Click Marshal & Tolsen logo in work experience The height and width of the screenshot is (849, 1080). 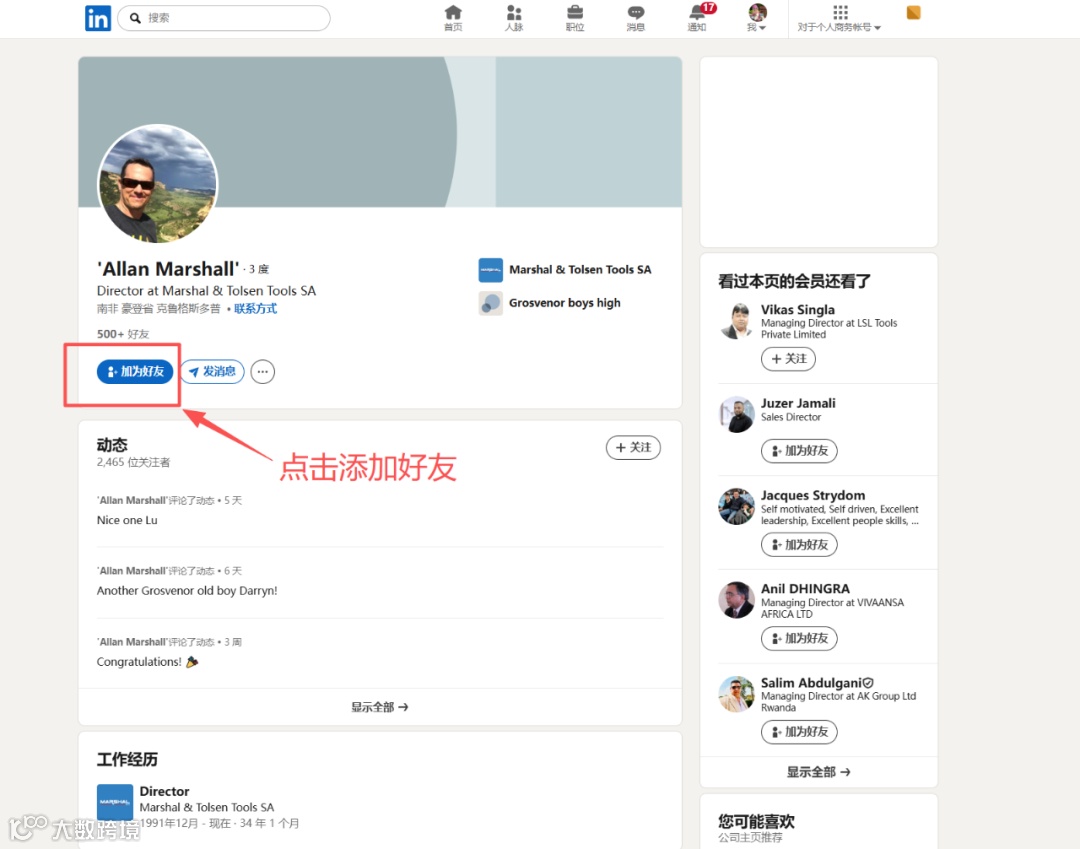click(x=115, y=802)
